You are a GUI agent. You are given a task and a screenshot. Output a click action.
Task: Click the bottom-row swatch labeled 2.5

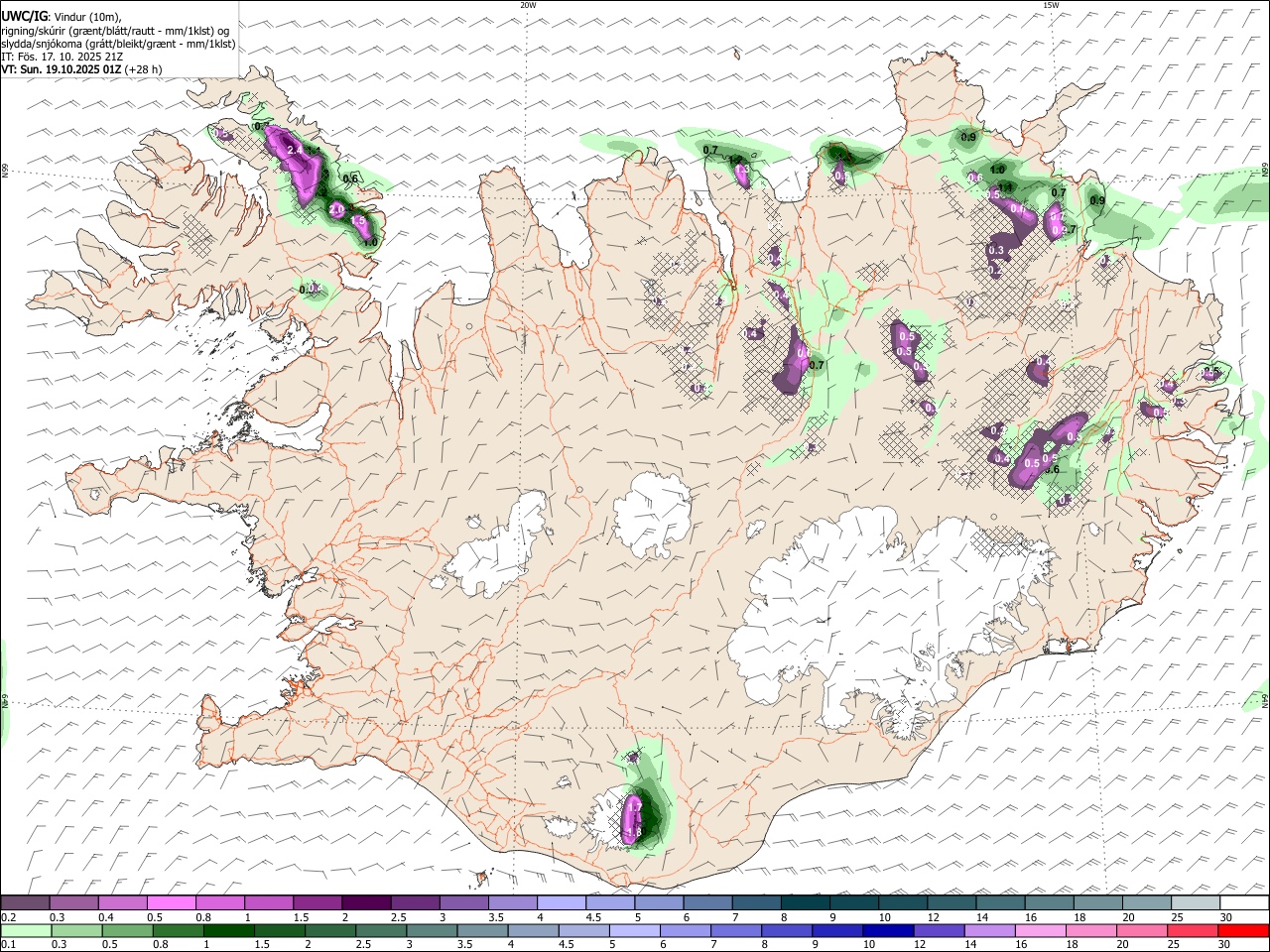click(382, 931)
